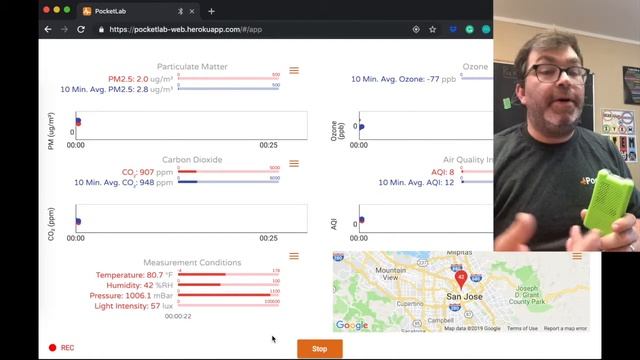The height and width of the screenshot is (360, 640).
Task: Open the Measurement Conditions hamburger menu
Action: coord(294,256)
